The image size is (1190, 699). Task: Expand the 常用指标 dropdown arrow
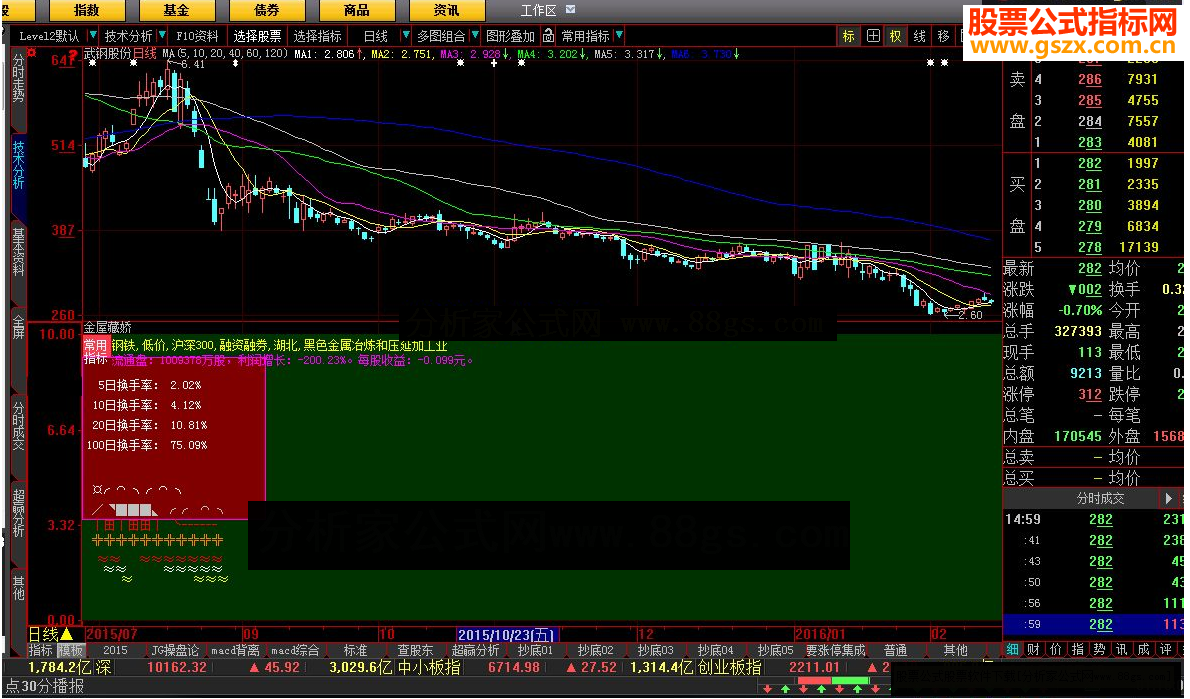tap(619, 36)
